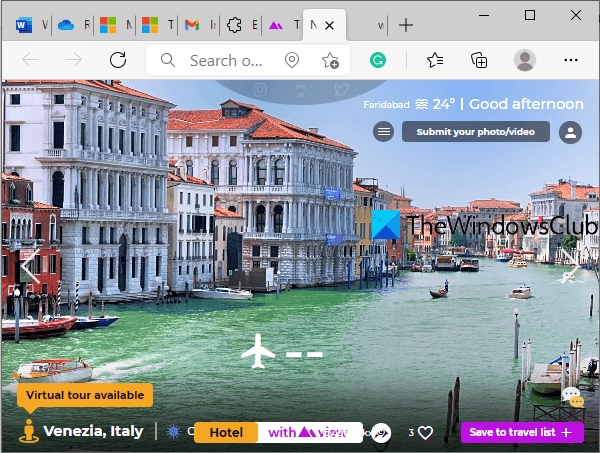Click the Faridabad weather text
Screen dimensions: 600x453
(386, 104)
